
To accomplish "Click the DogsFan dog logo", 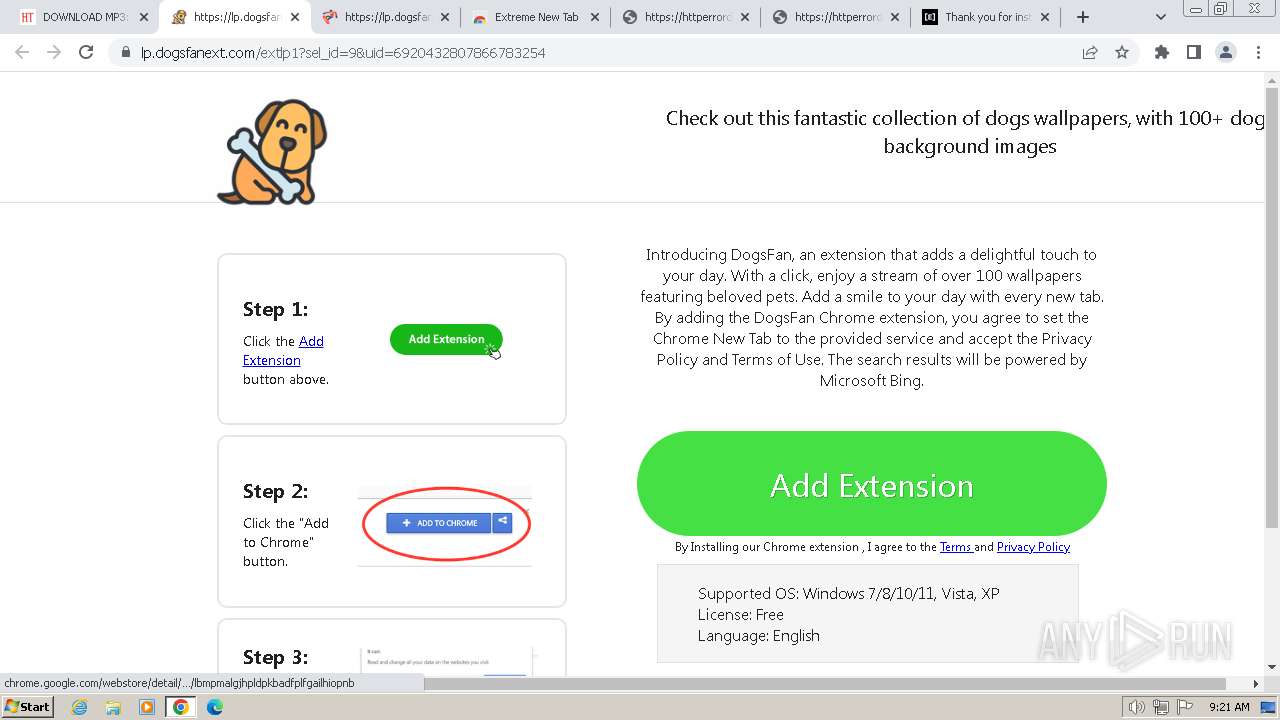I will click(x=273, y=151).
